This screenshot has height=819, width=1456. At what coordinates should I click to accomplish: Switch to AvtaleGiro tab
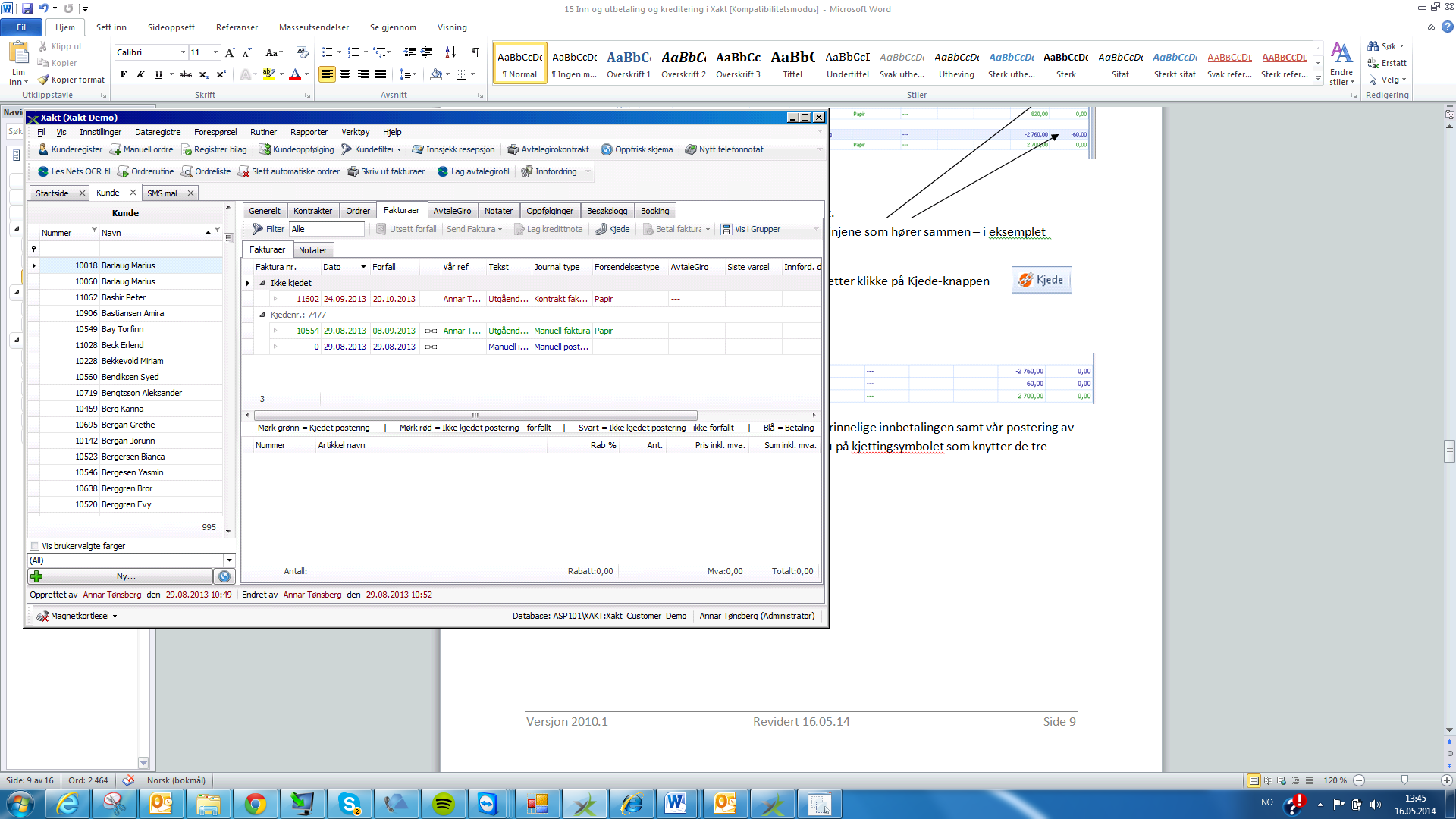click(452, 211)
